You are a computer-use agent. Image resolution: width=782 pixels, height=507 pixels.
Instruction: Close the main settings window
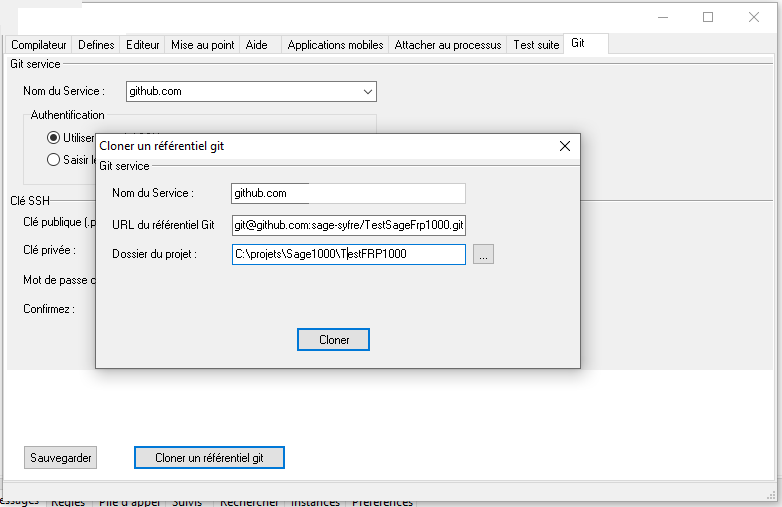[754, 17]
